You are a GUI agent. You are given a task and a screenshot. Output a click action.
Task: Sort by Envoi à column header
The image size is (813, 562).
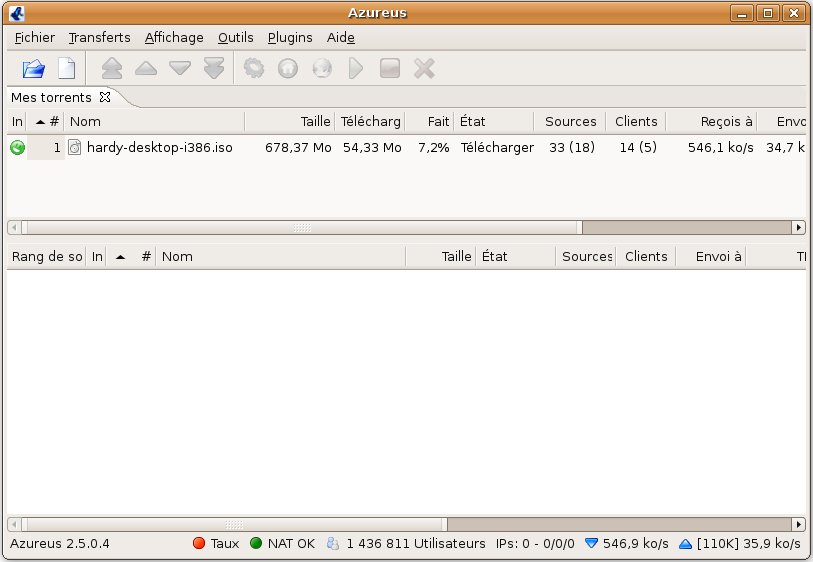pyautogui.click(x=711, y=256)
